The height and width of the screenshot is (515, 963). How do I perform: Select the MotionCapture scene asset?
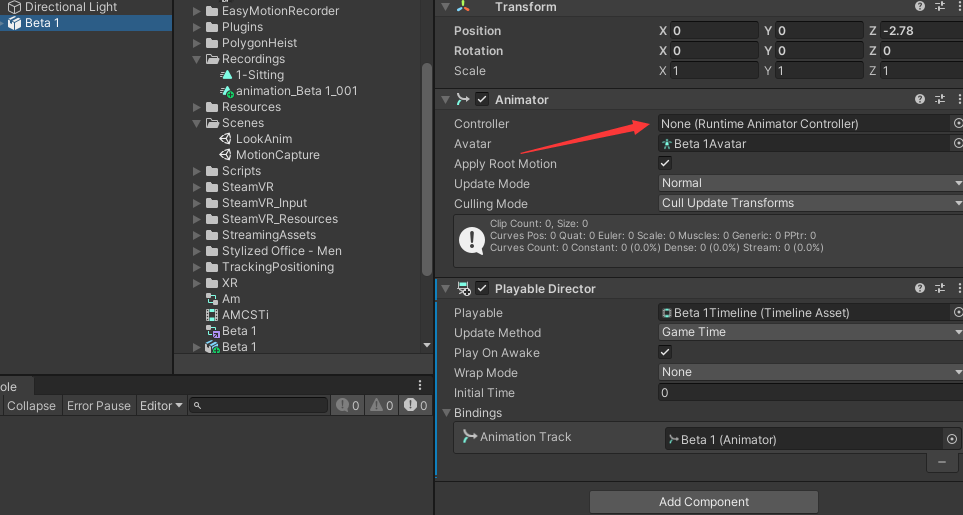tap(270, 155)
